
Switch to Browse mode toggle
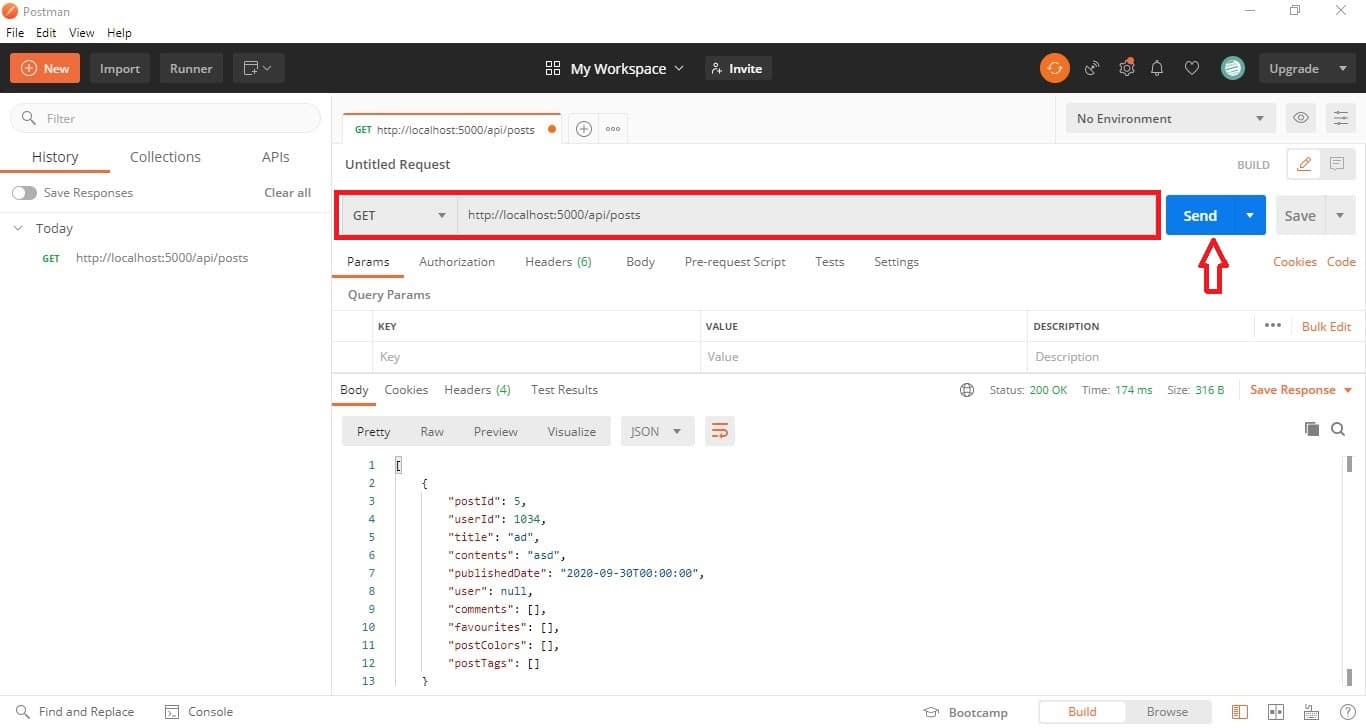pos(1167,712)
